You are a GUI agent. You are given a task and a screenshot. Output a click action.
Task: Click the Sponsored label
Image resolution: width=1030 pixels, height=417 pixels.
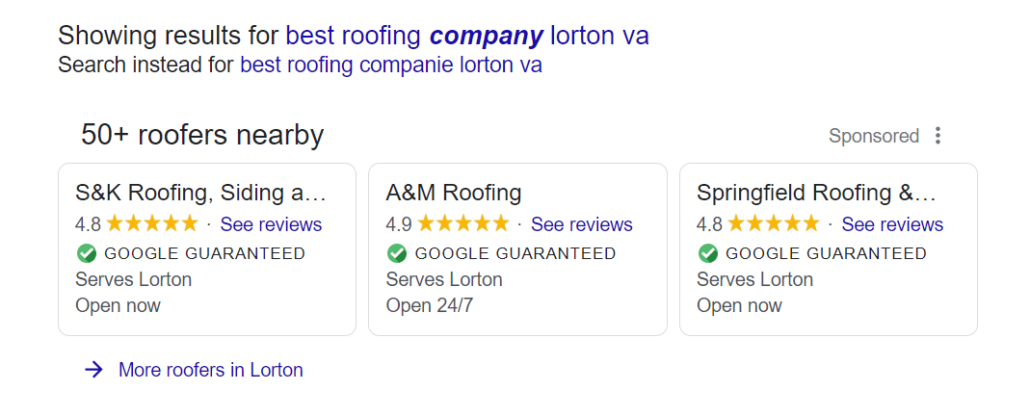(874, 136)
